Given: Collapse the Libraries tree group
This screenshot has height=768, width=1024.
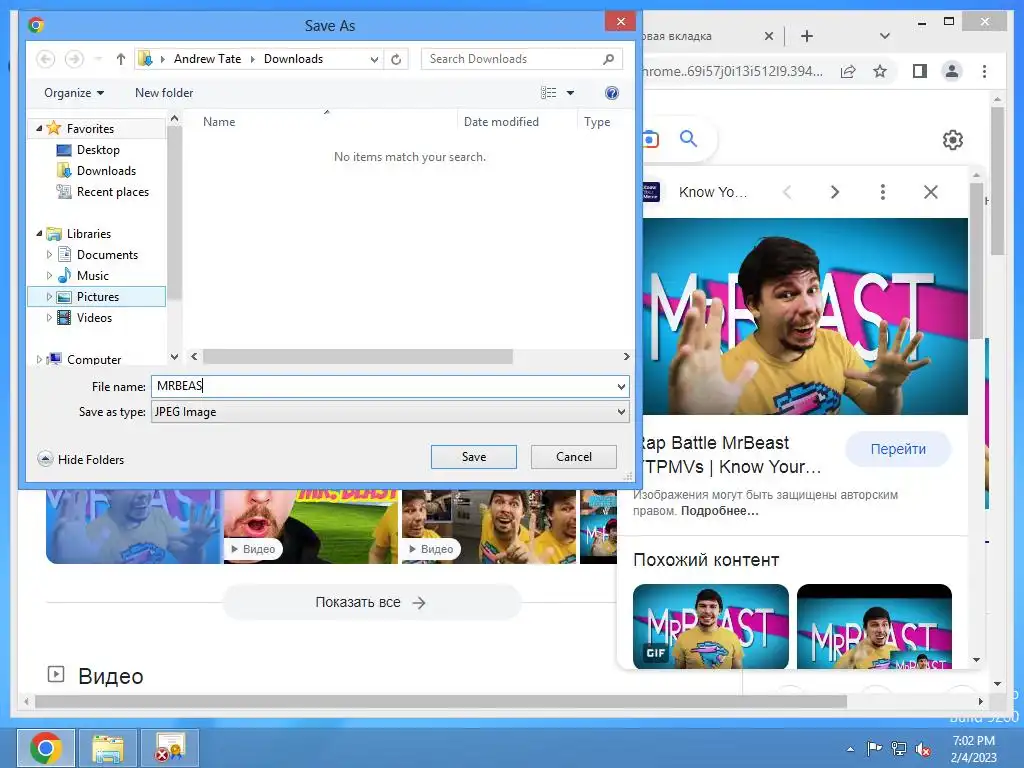Looking at the screenshot, I should (39, 233).
